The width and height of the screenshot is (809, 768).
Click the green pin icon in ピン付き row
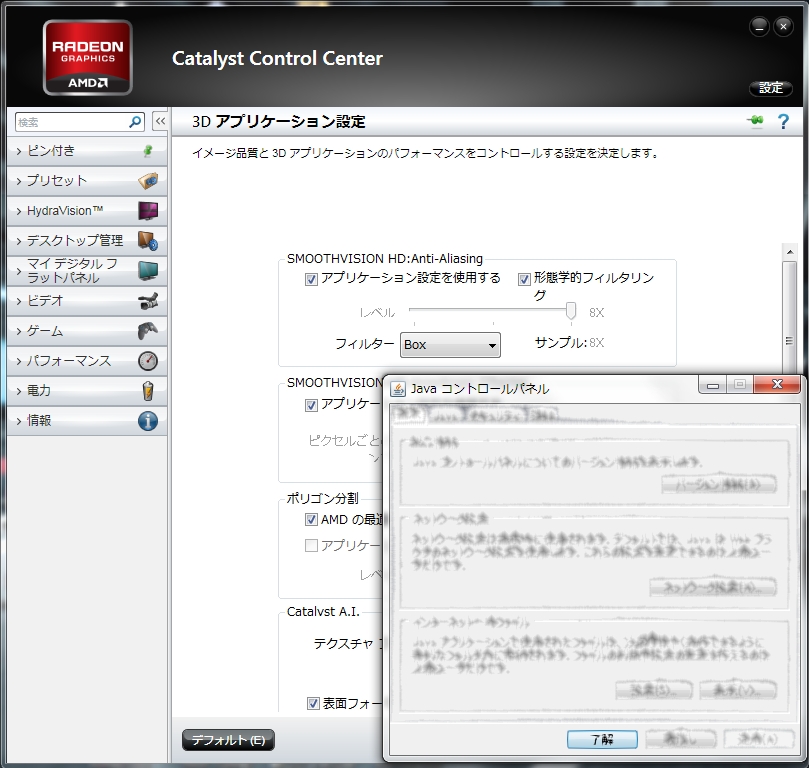click(148, 151)
